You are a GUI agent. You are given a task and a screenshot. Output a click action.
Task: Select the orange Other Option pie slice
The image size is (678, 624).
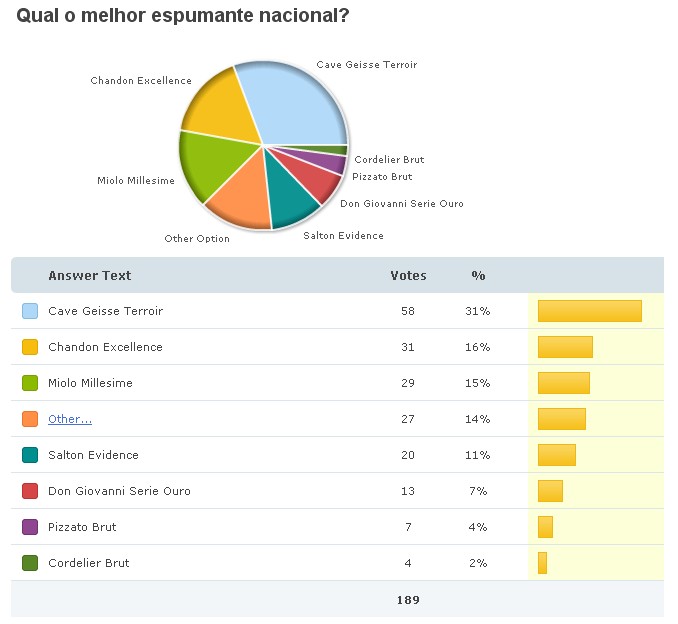pos(242,199)
